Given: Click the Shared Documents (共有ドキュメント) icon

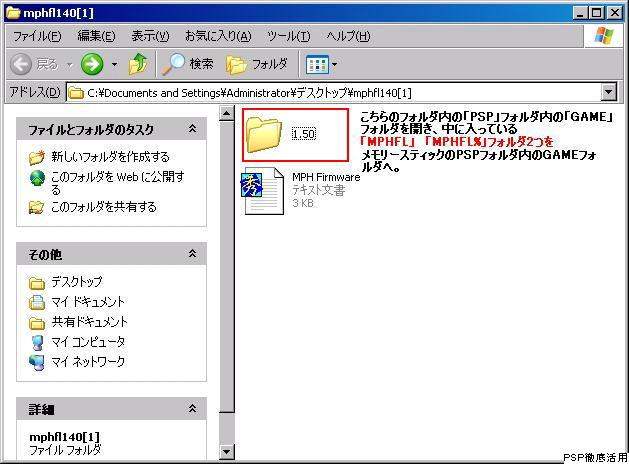Looking at the screenshot, I should [x=37, y=322].
